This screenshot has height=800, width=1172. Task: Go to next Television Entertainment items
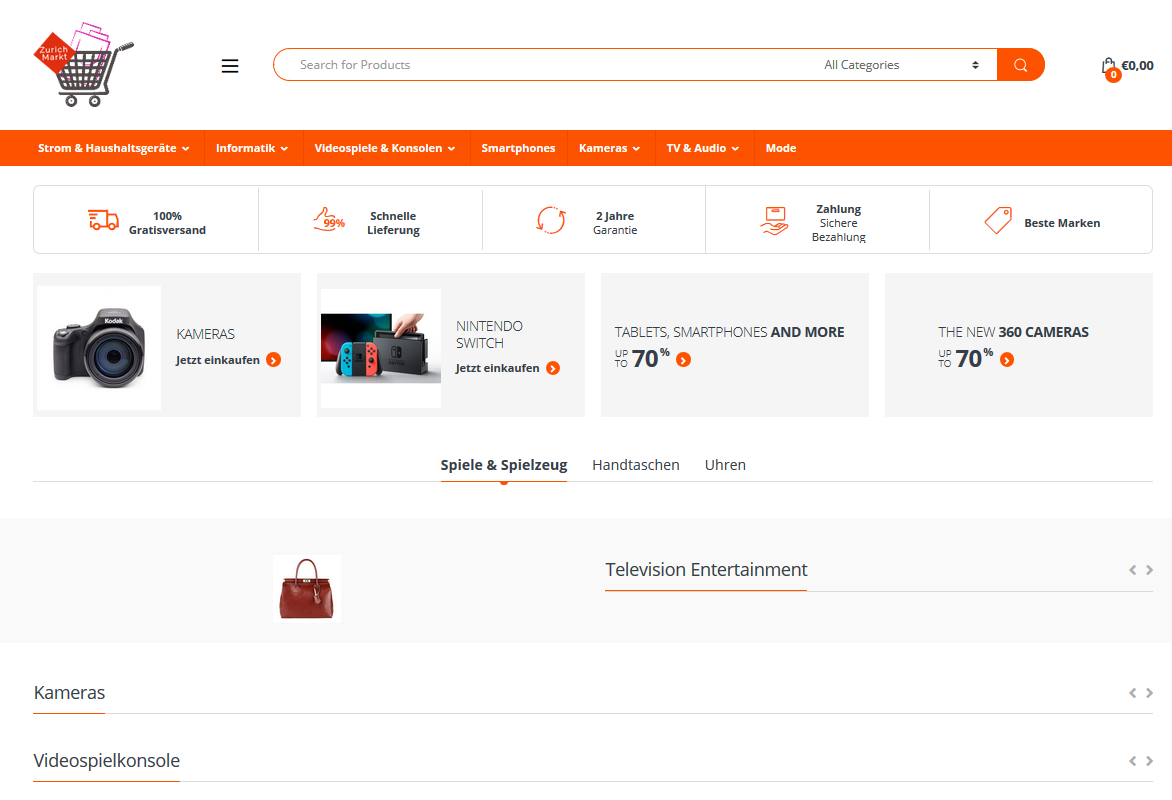coord(1150,570)
